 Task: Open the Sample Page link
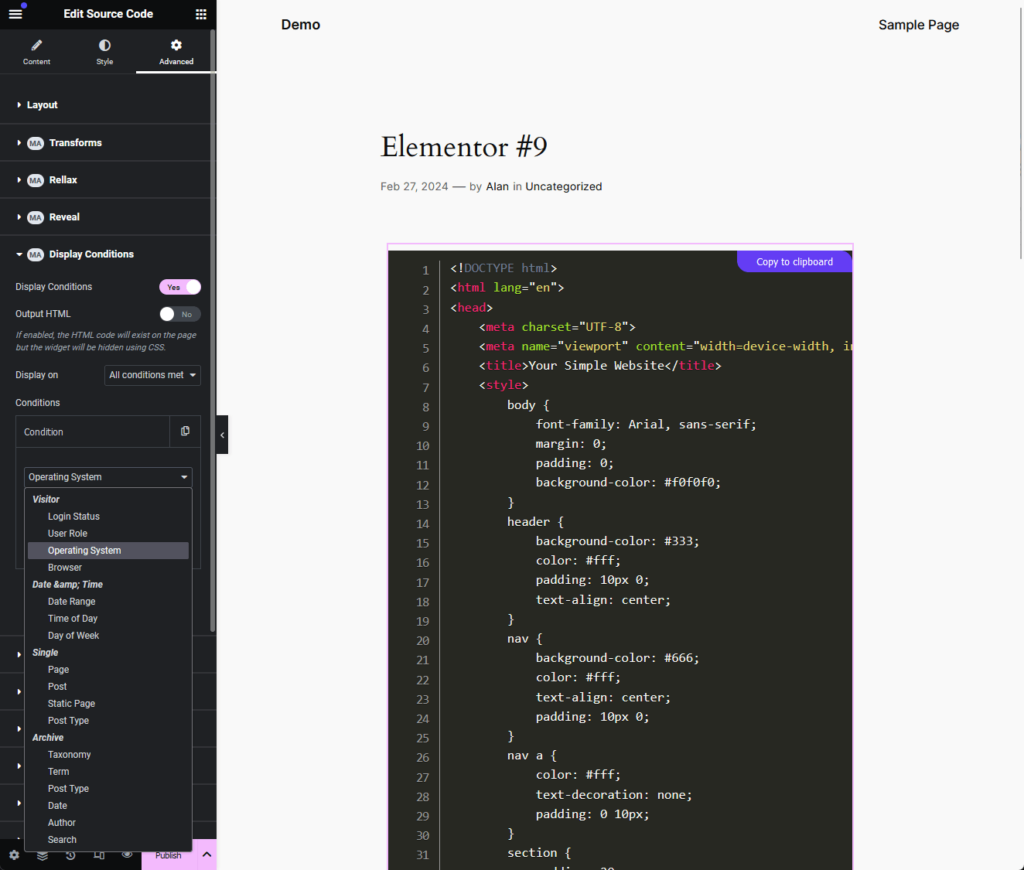(918, 25)
